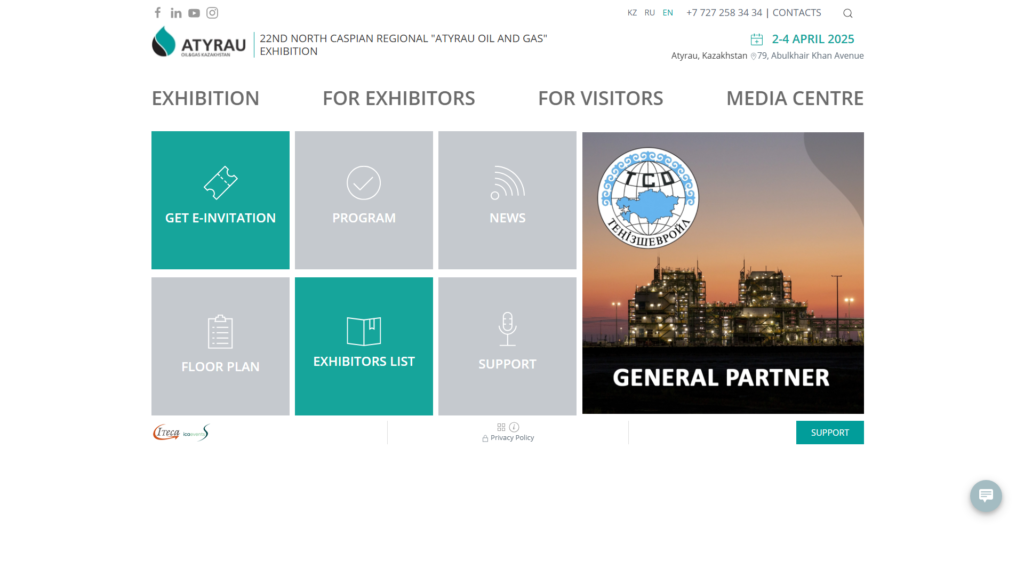Click the EXHIBITORS LIST tile label

[x=364, y=362]
